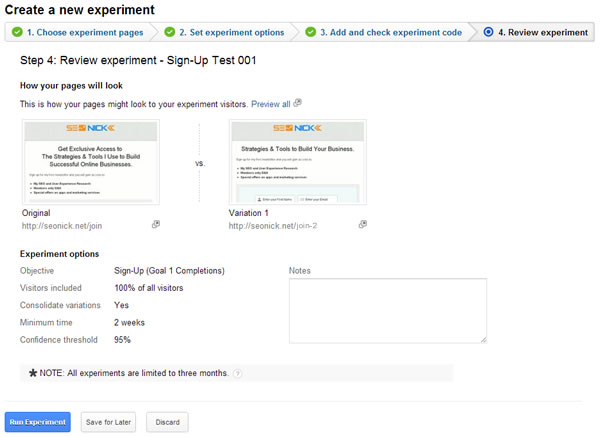The width and height of the screenshot is (600, 437).
Task: Click the Sign-Up (Goal 1 Completions) value
Action: (x=169, y=271)
